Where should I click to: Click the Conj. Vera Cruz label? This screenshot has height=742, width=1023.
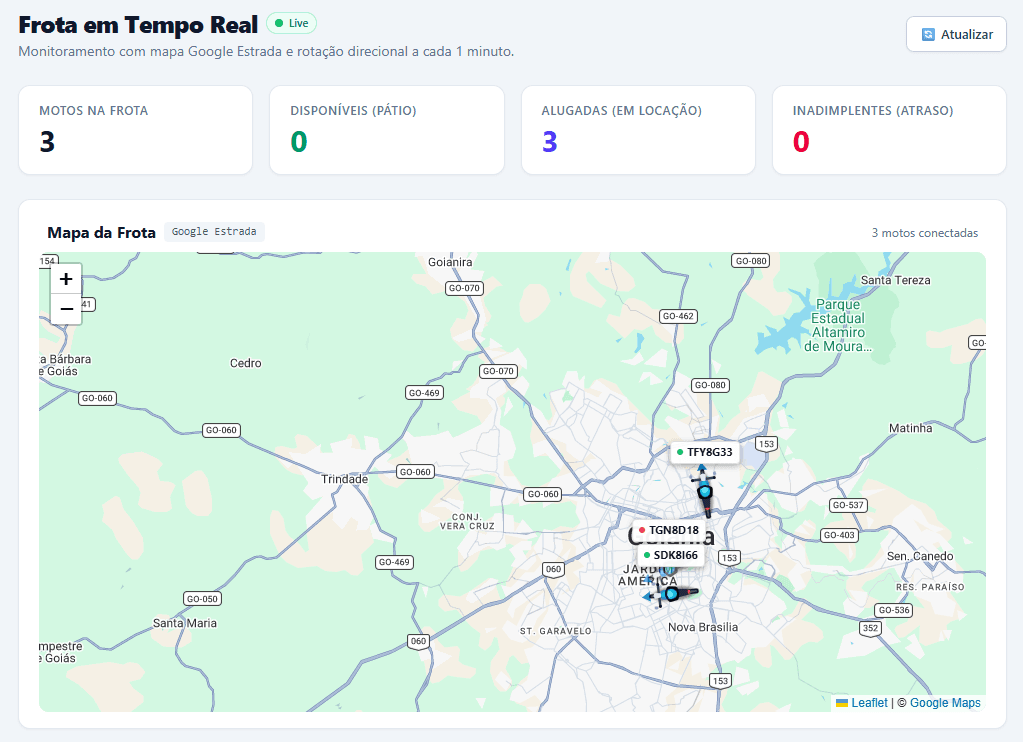click(467, 521)
